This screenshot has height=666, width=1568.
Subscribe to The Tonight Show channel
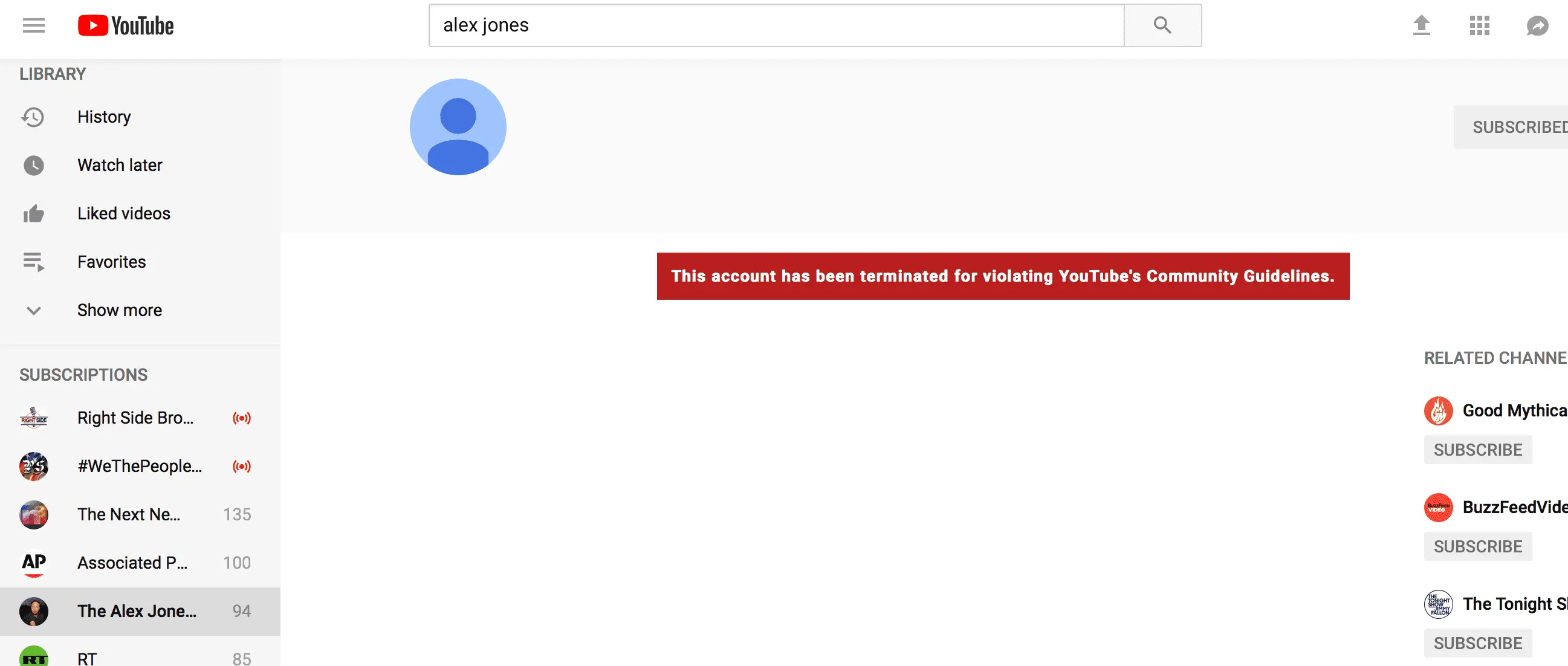tap(1477, 644)
